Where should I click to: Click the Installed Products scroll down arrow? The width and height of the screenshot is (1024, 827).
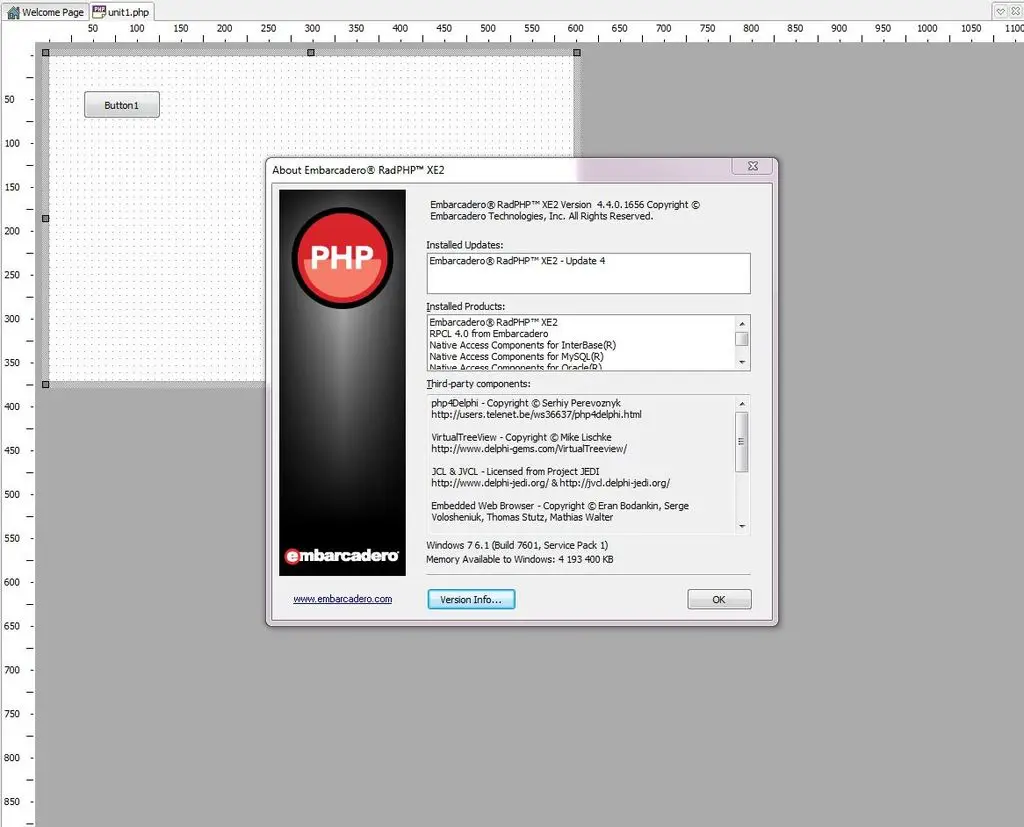(742, 363)
